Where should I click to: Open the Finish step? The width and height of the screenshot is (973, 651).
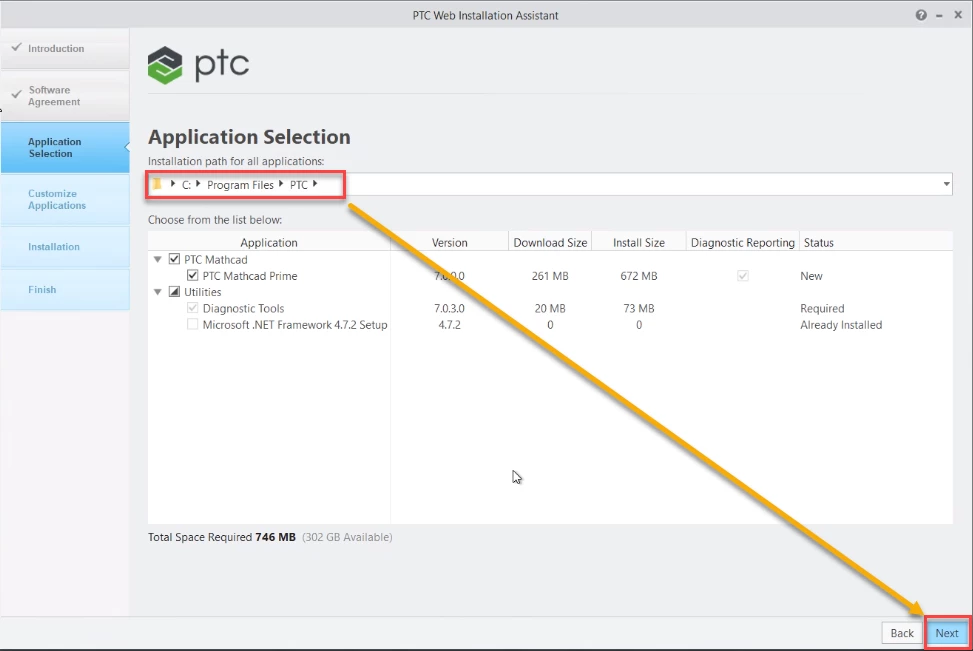click(x=65, y=289)
